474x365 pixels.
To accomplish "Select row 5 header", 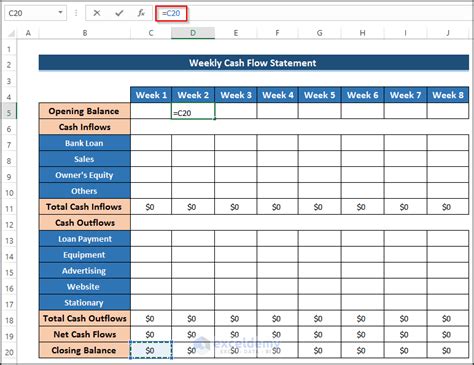I will pos(9,113).
